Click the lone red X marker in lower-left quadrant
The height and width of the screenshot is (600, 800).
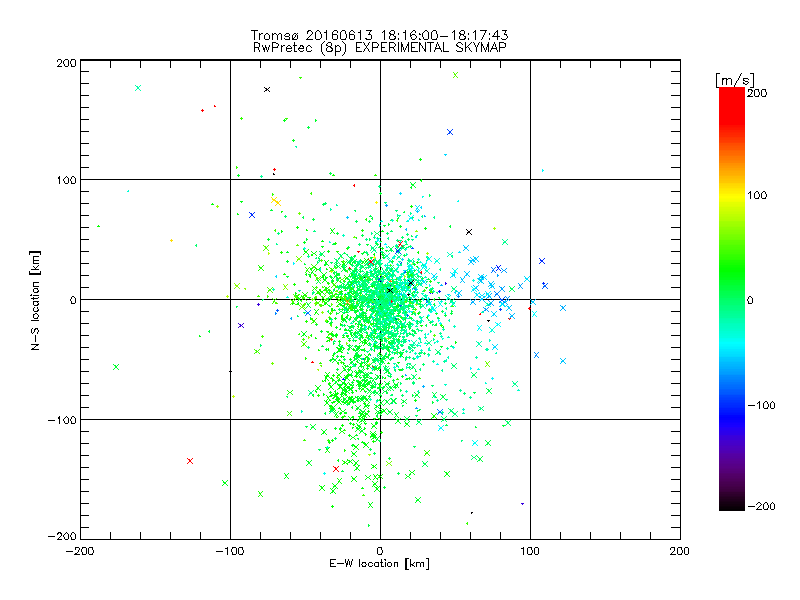pyautogui.click(x=190, y=461)
